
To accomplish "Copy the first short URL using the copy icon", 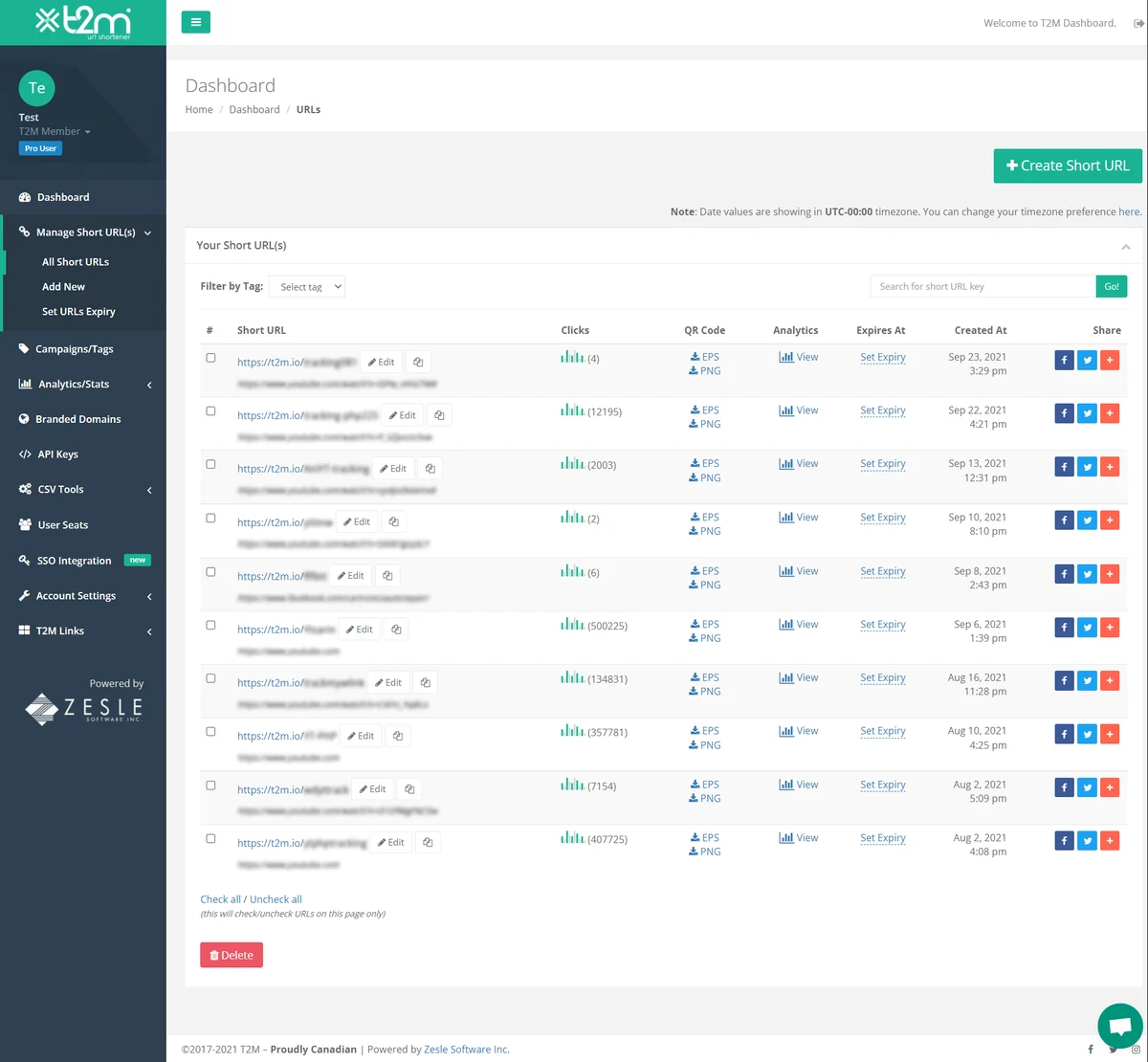I will tap(417, 361).
